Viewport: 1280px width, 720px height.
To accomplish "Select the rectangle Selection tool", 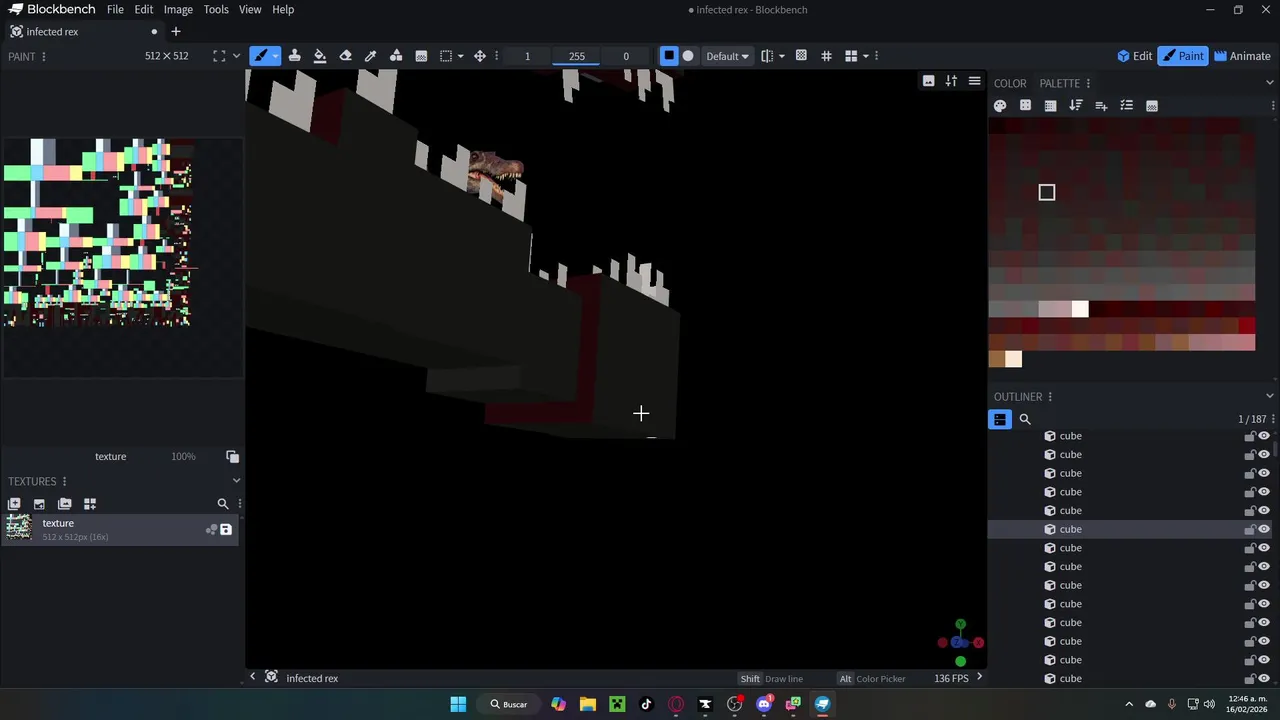I will 446,56.
